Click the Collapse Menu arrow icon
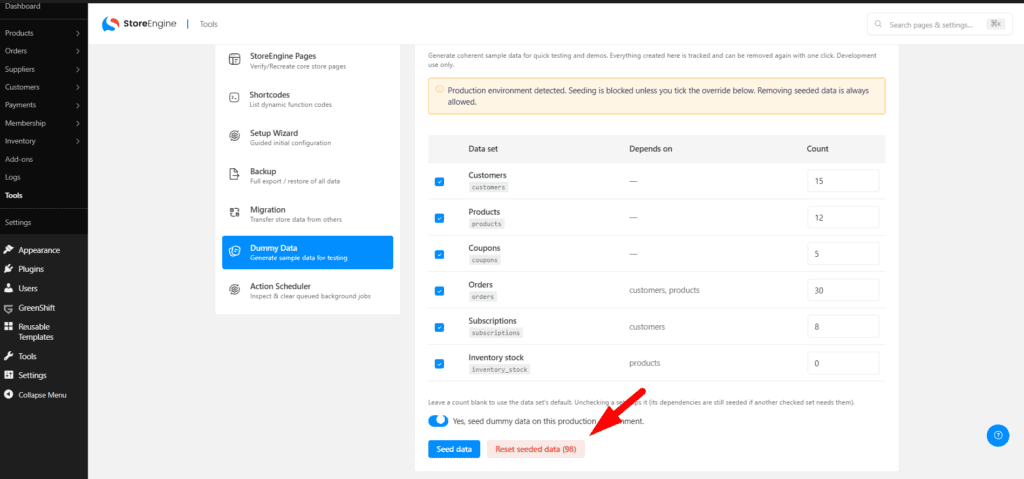The width and height of the screenshot is (1024, 479). [x=8, y=395]
